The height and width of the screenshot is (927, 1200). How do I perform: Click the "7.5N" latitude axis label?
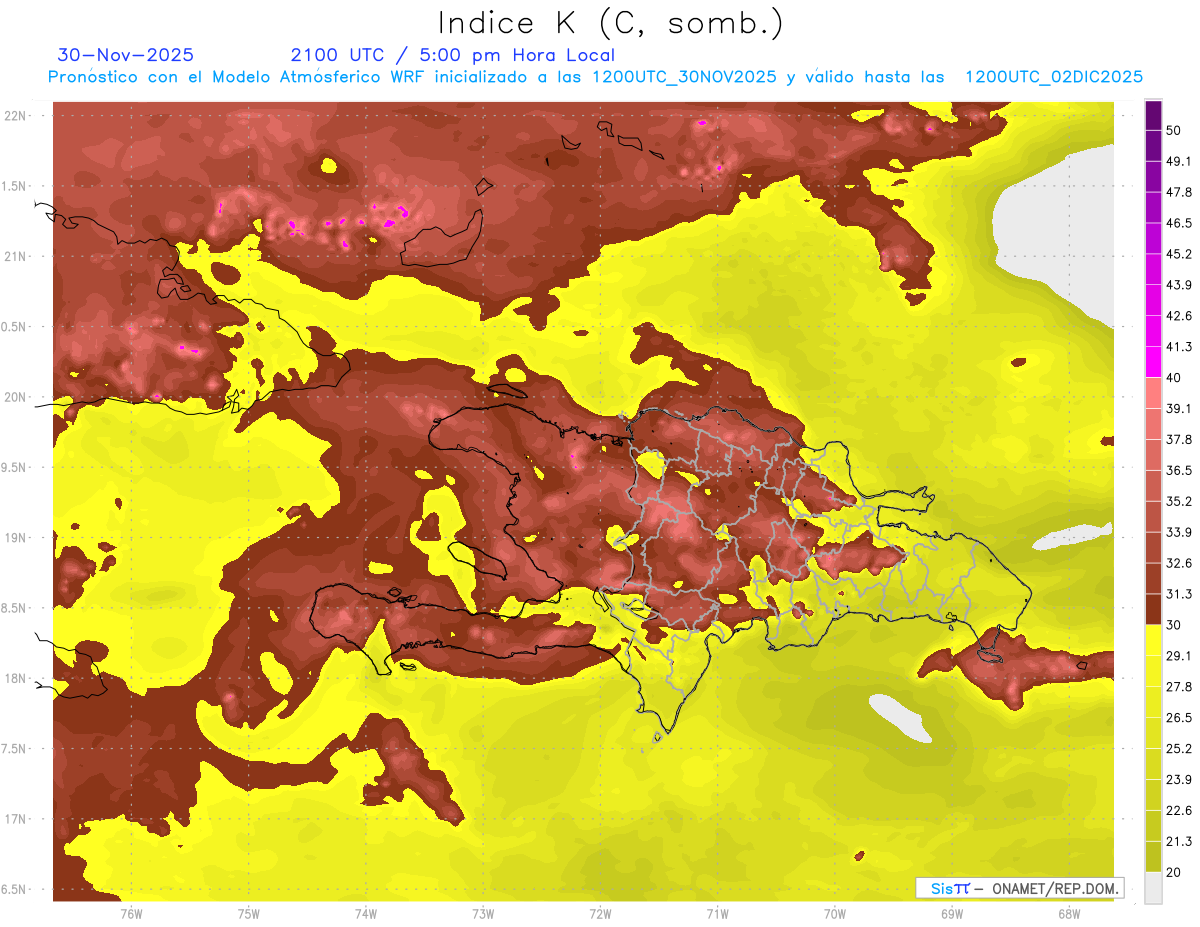point(14,748)
